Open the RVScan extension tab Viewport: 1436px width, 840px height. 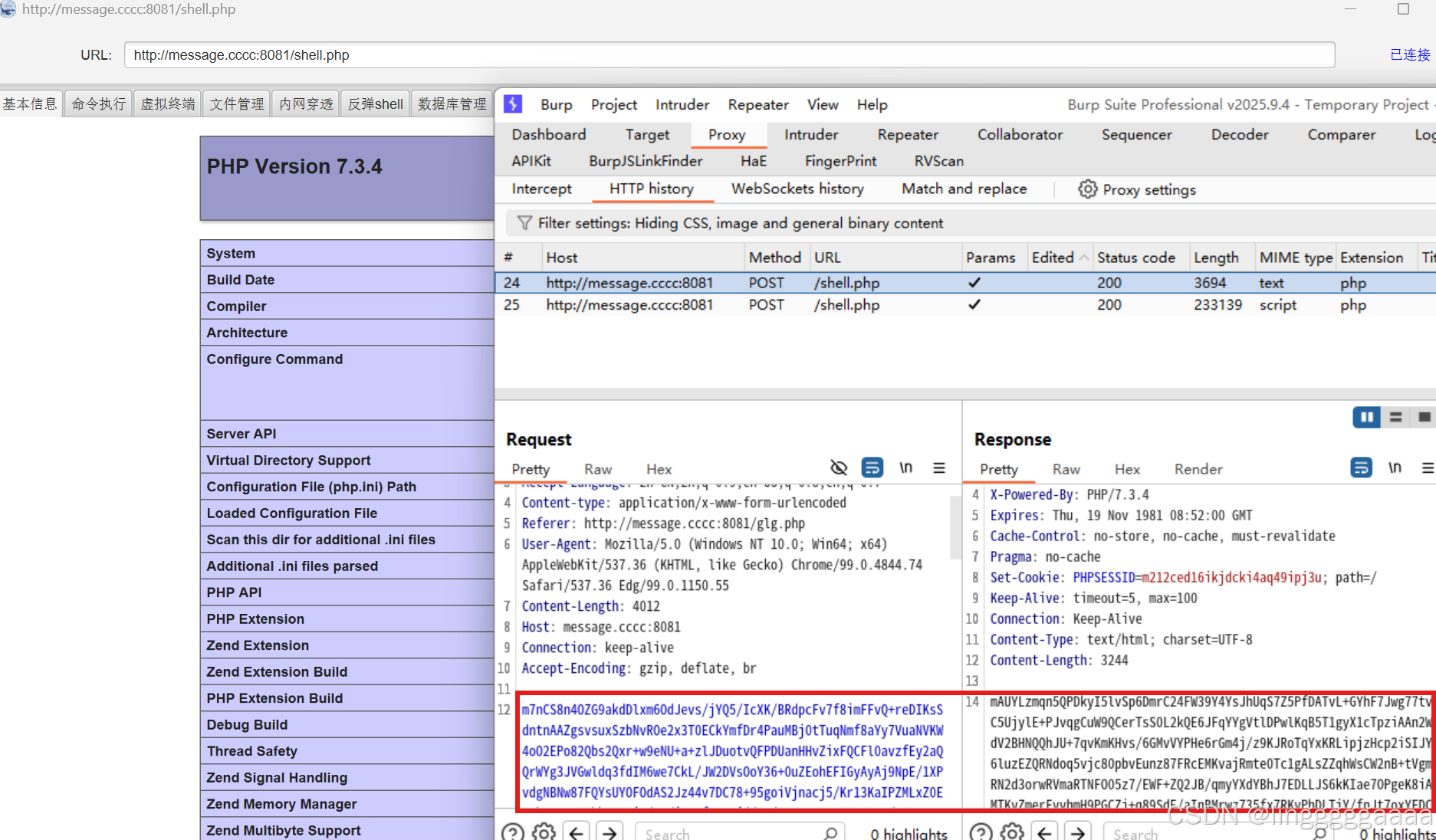tap(938, 161)
